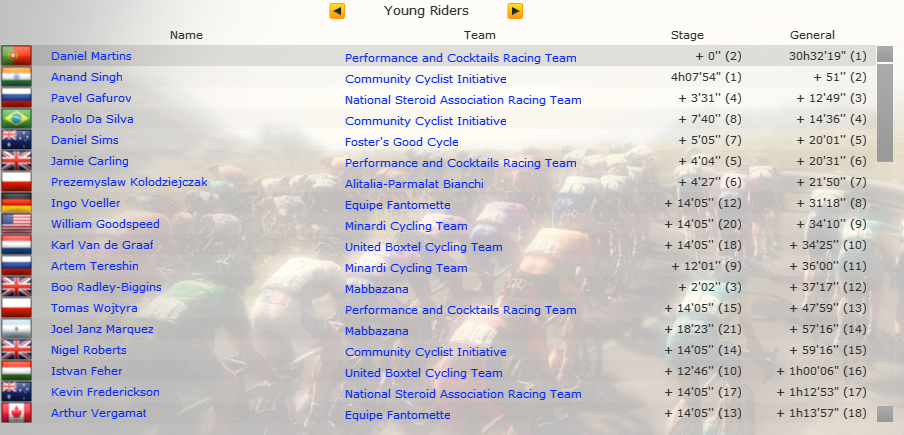This screenshot has height=435, width=904.
Task: Click the Portugal flag next to Daniel Martins
Action: [17, 56]
